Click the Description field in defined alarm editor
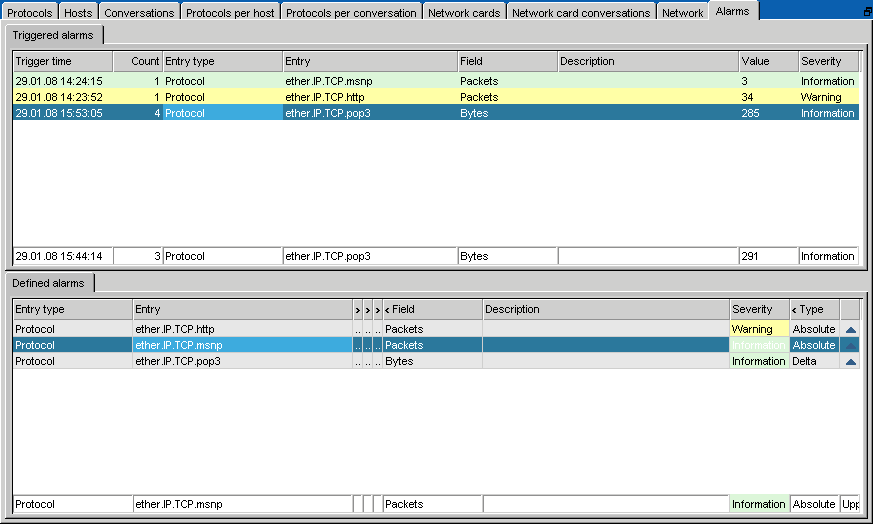 (x=605, y=505)
